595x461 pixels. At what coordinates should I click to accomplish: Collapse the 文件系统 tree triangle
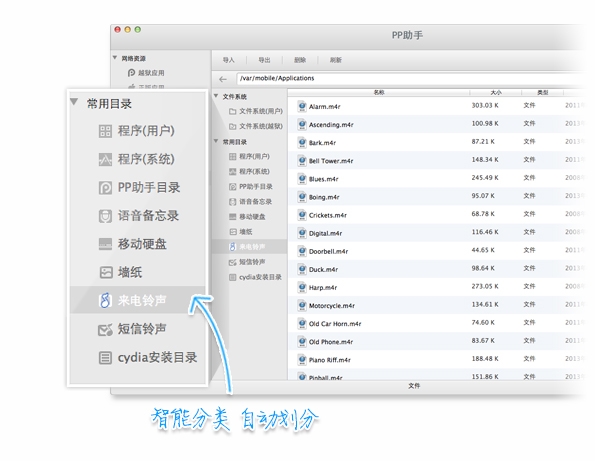216,96
